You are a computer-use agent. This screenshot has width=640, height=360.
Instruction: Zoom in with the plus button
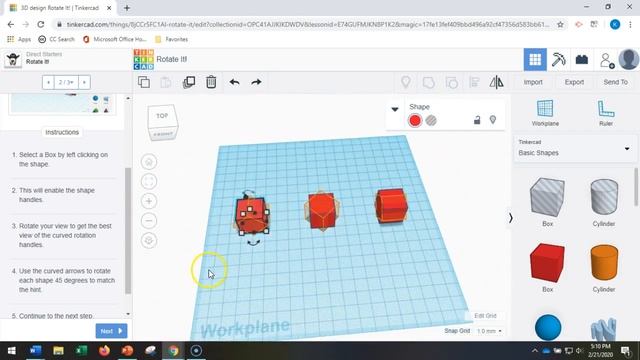[x=149, y=201]
